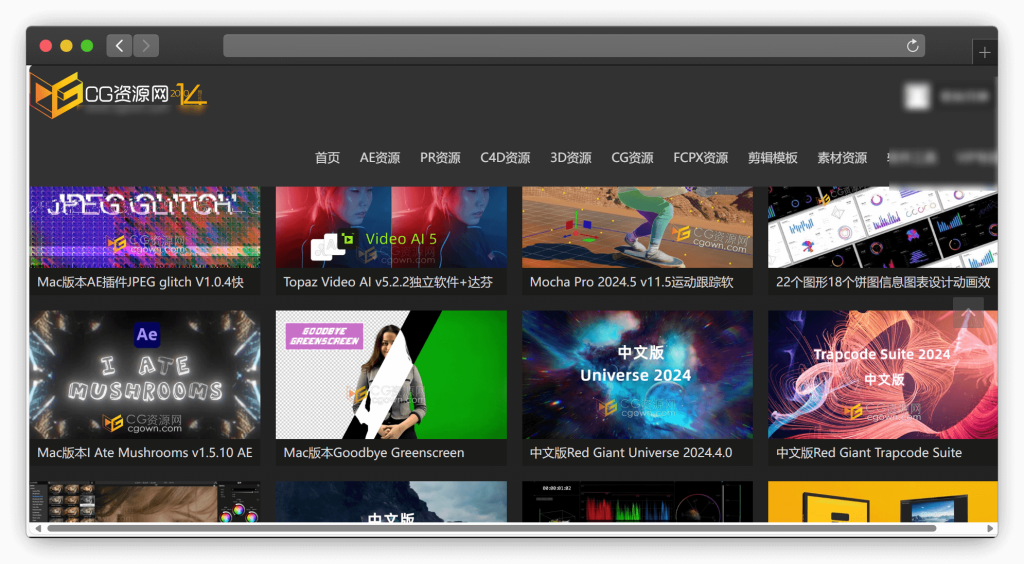
Task: Open the Topaz Video AI v5.2.2 post link
Action: click(x=388, y=283)
